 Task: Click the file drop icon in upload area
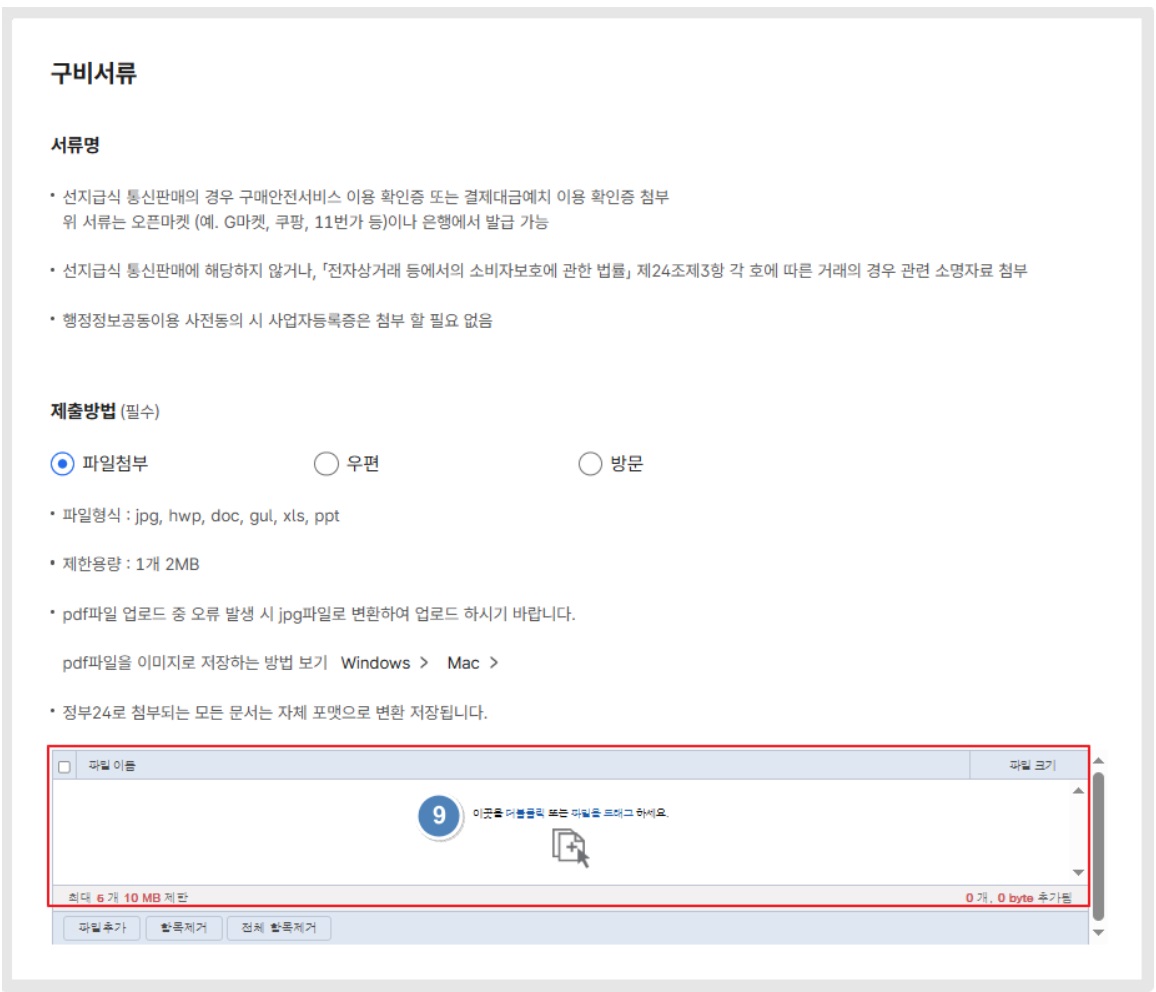pyautogui.click(x=571, y=848)
